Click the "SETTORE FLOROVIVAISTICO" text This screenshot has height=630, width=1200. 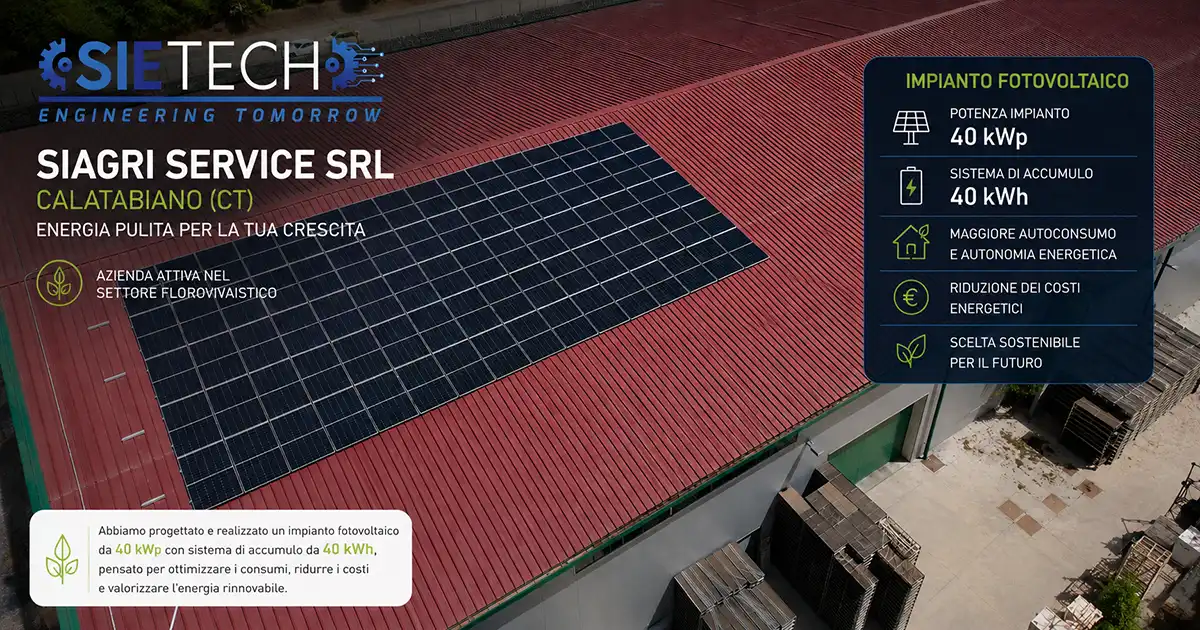pos(187,293)
